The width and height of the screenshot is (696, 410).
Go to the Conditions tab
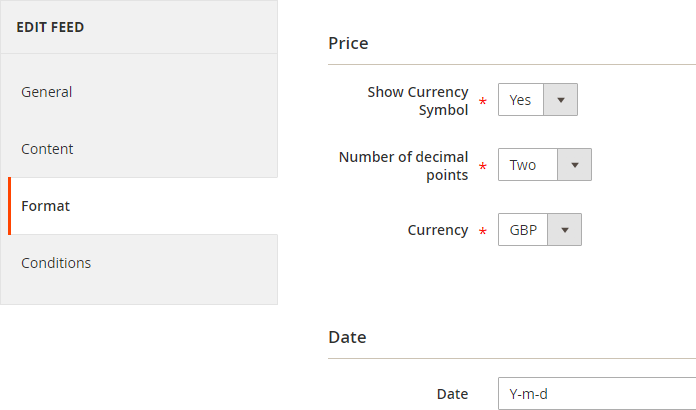pos(56,263)
